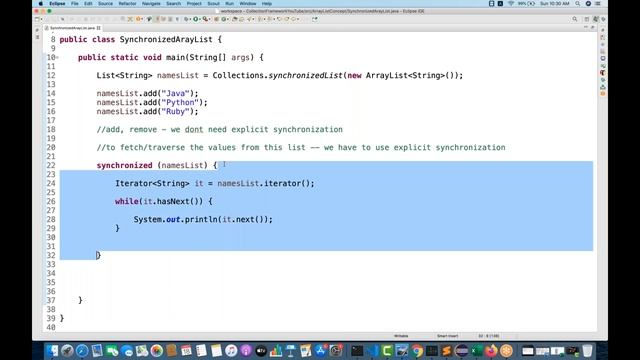
Task: Open the Navigate menu
Action: click(151, 4)
